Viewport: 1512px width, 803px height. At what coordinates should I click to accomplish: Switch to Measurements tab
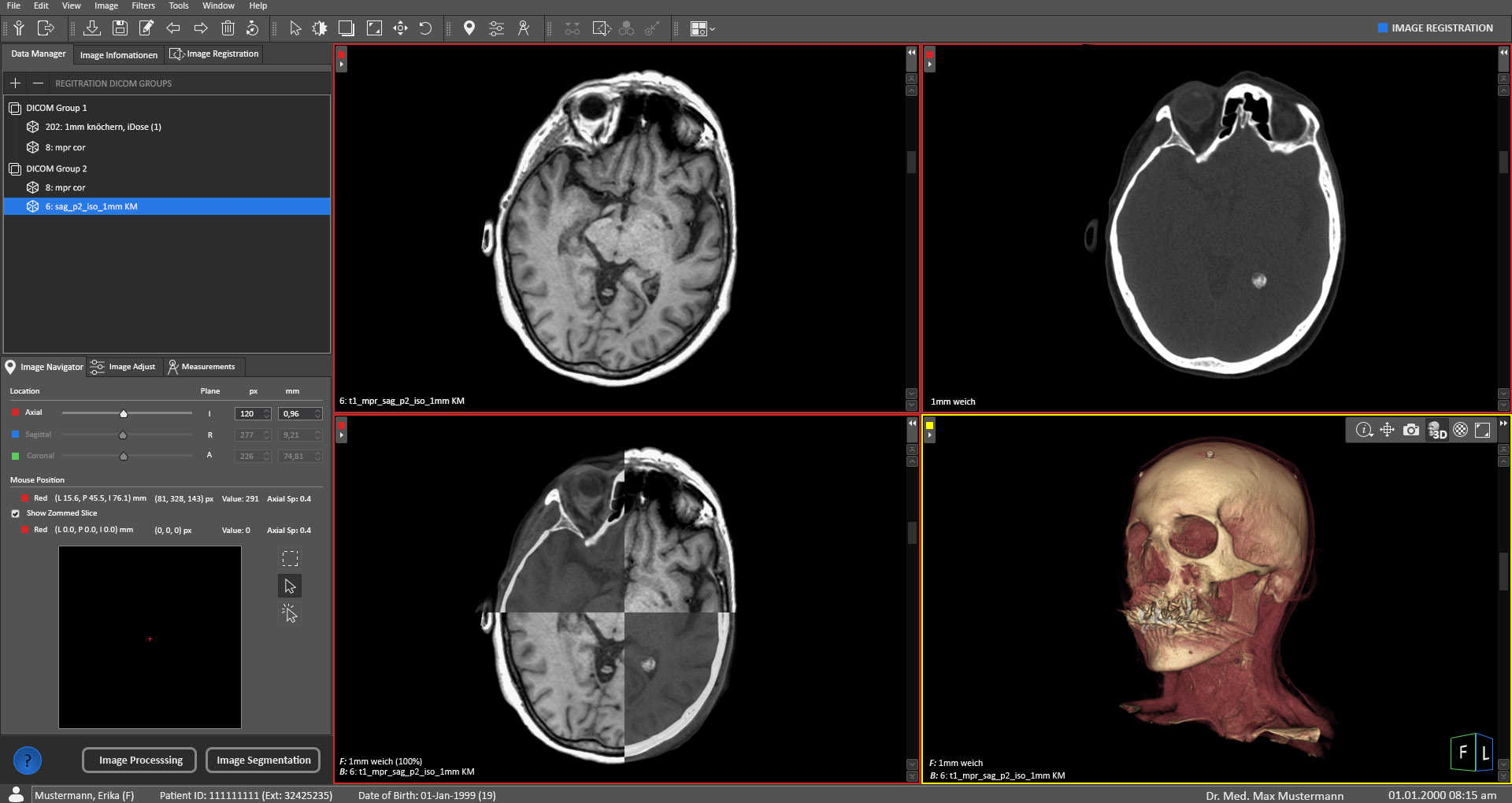[202, 367]
